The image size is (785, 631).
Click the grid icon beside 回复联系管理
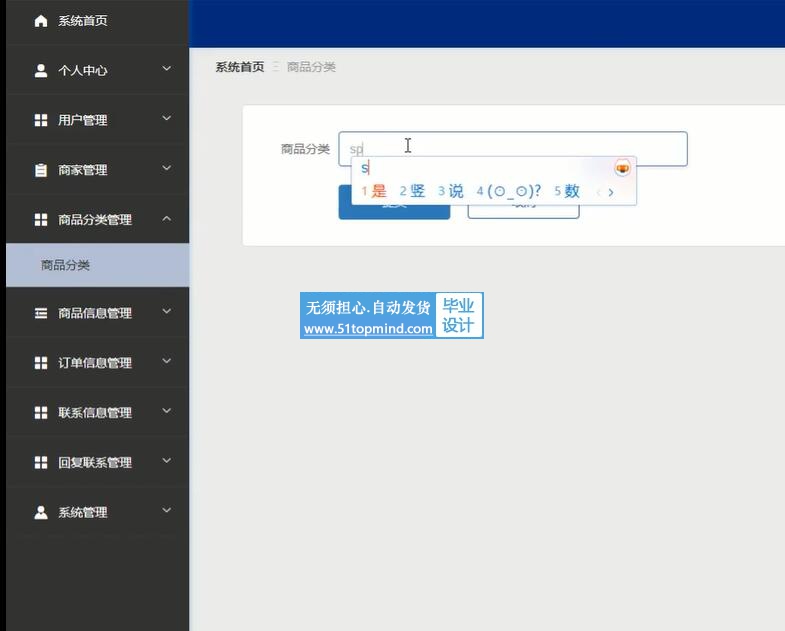41,462
